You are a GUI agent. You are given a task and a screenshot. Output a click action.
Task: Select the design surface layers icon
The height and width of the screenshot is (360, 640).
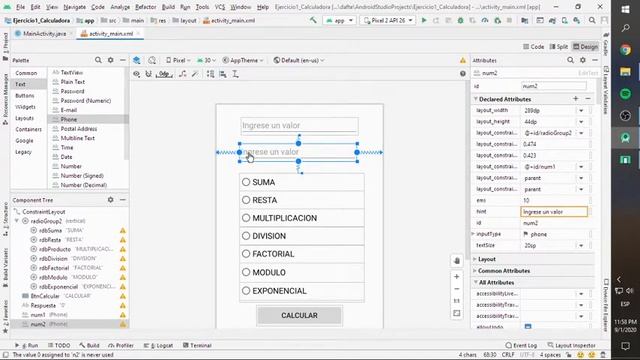[x=137, y=60]
